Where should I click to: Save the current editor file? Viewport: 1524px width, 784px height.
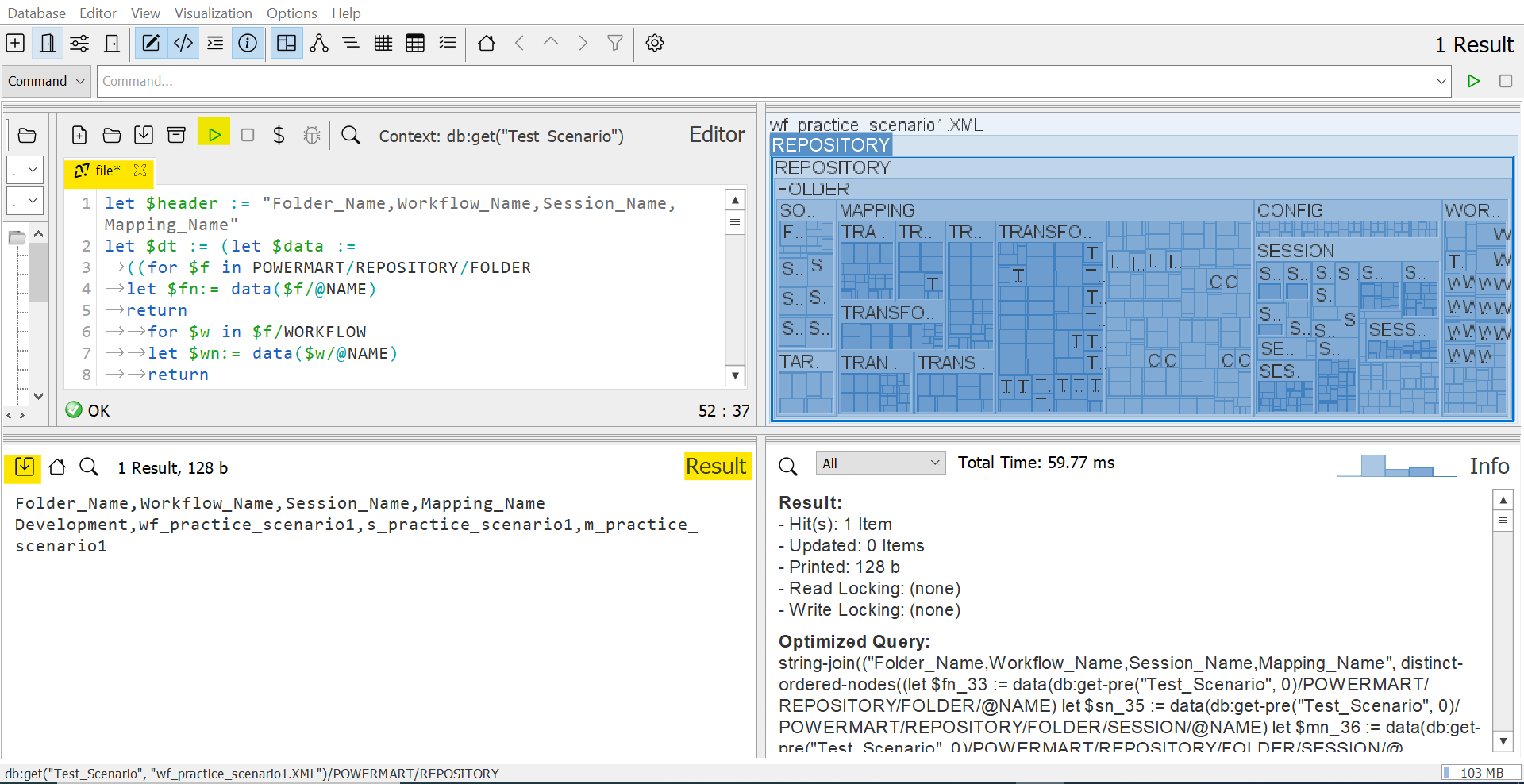144,135
